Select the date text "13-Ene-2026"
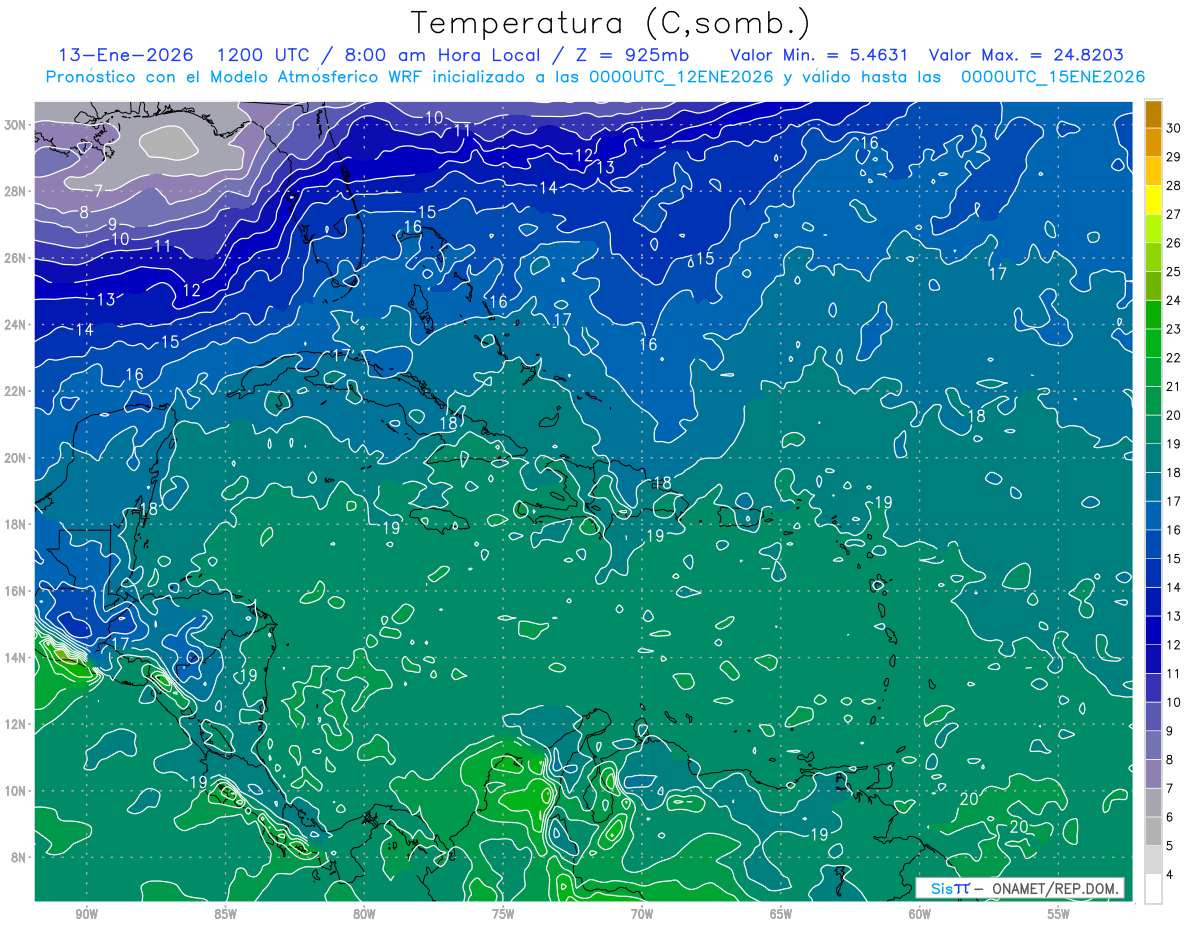The width and height of the screenshot is (1200, 927). tap(124, 55)
